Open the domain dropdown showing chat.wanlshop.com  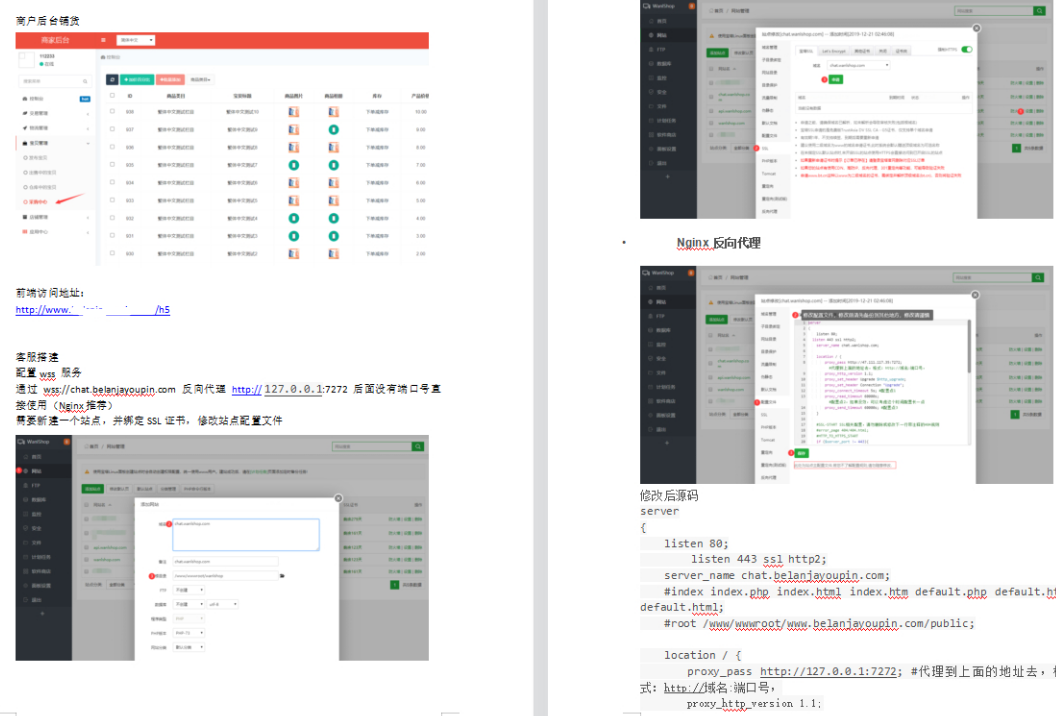pyautogui.click(x=858, y=65)
